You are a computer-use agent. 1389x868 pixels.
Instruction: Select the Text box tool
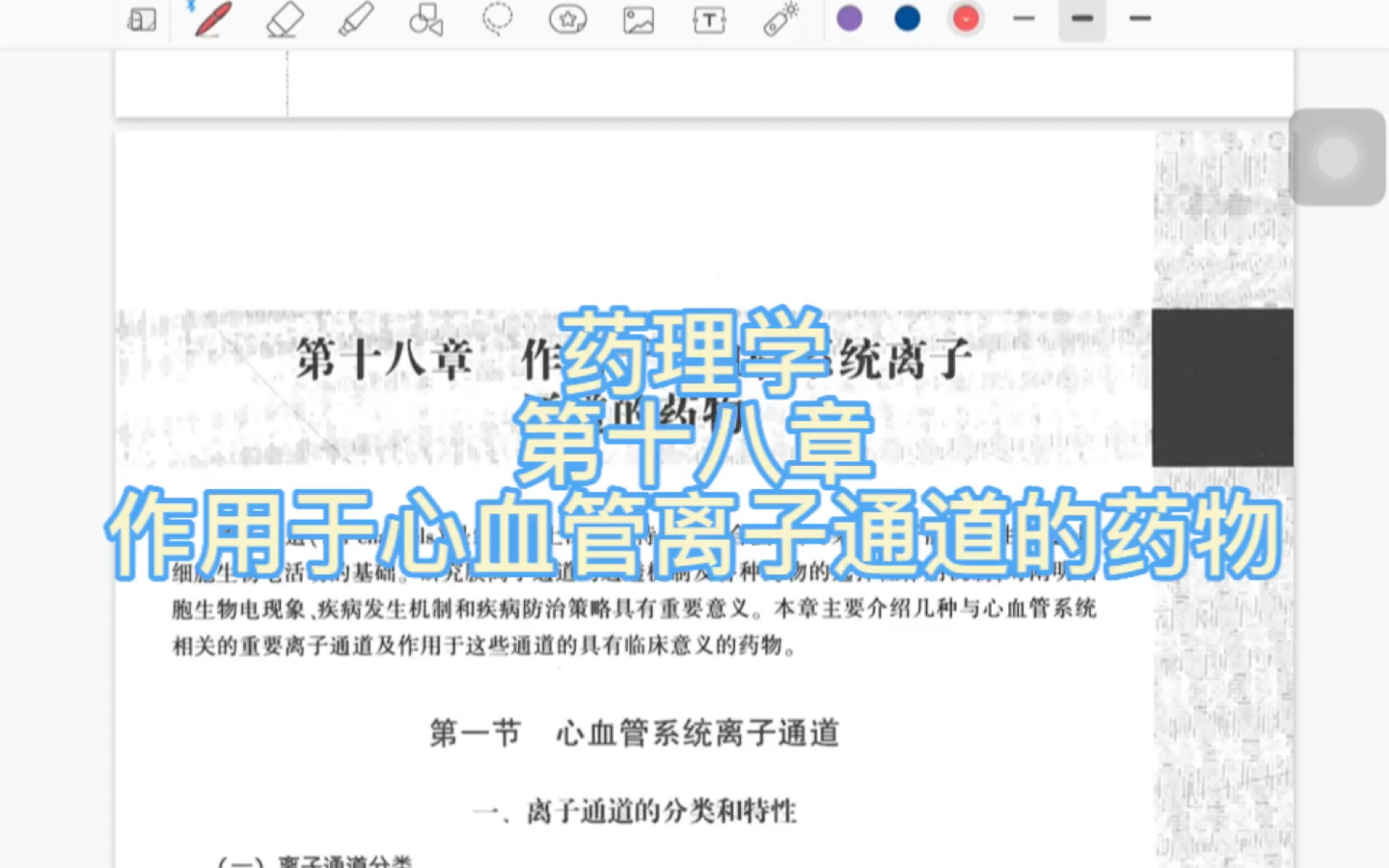click(710, 20)
